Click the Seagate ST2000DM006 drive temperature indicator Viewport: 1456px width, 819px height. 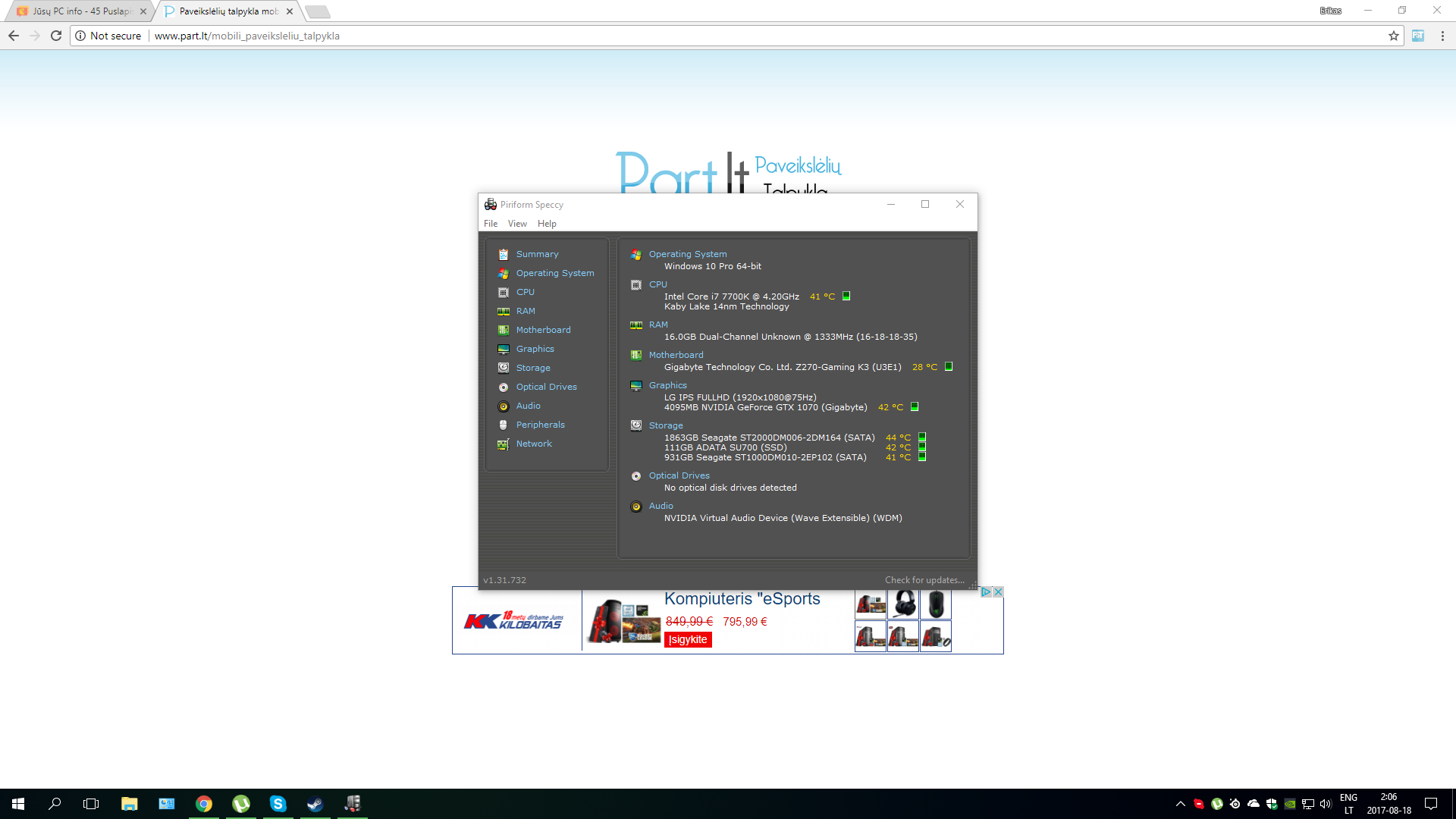(922, 438)
